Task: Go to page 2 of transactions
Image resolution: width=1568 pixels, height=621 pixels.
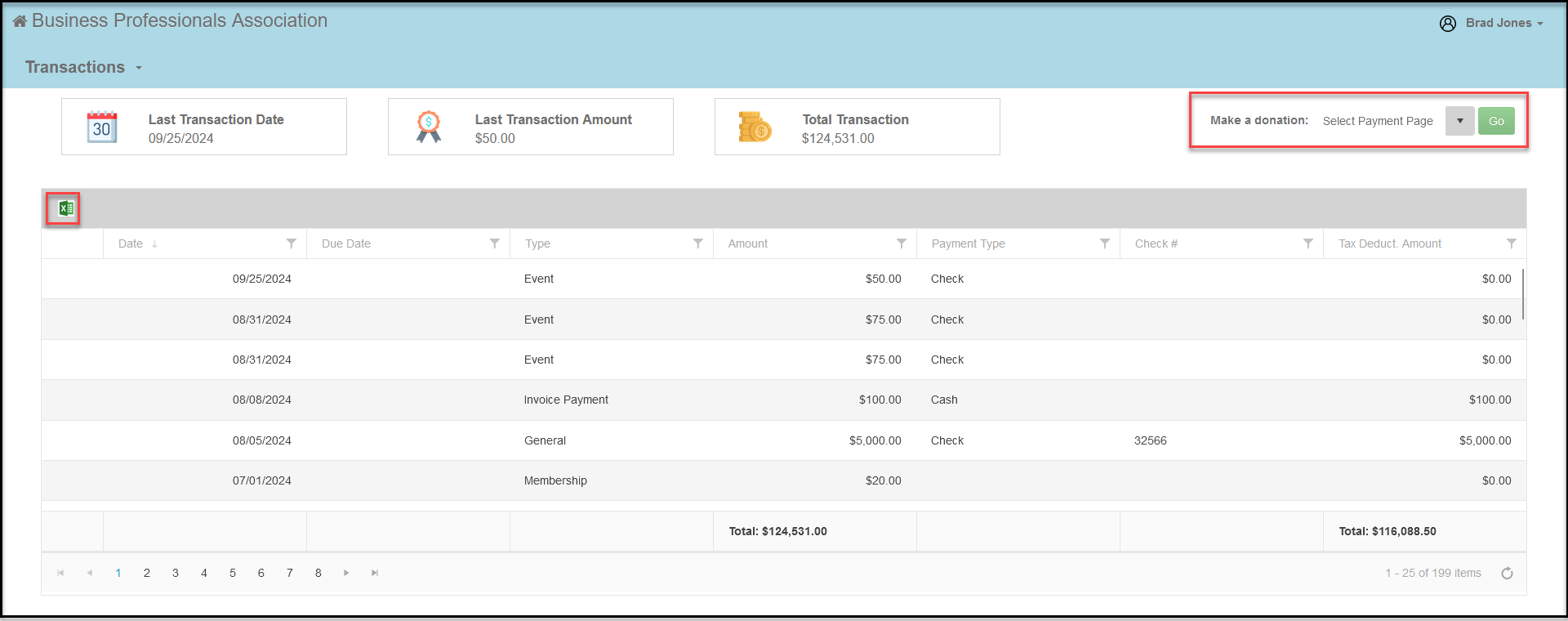Action: coord(147,573)
